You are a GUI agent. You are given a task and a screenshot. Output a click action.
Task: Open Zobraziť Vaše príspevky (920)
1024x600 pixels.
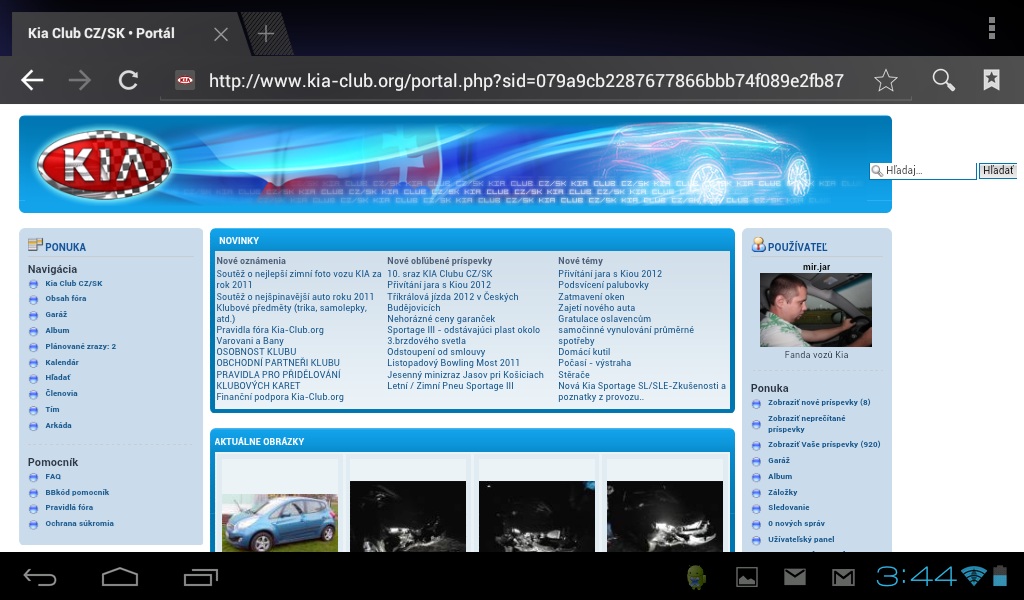click(824, 444)
